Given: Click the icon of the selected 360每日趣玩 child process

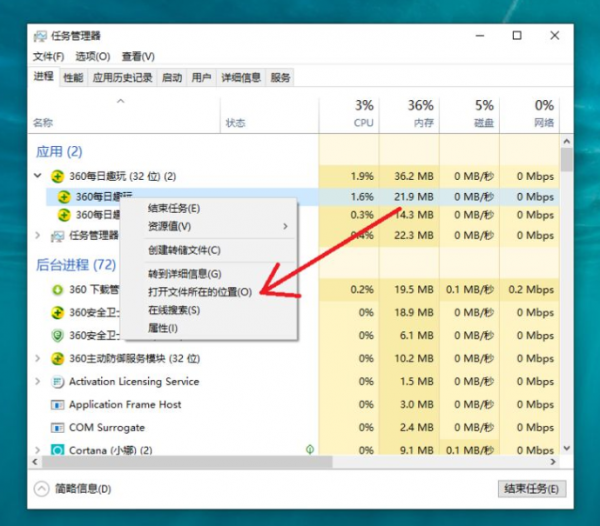Looking at the screenshot, I should (64, 197).
